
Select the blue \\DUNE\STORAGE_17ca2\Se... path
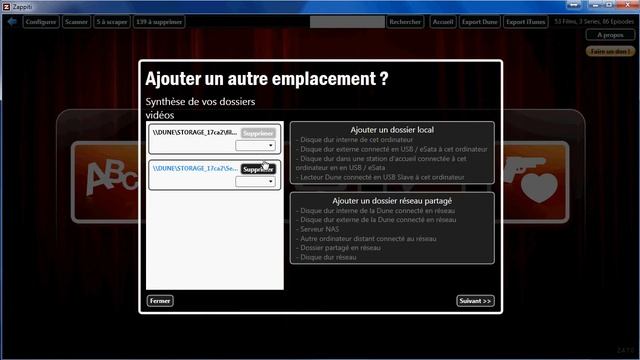pyautogui.click(x=195, y=168)
